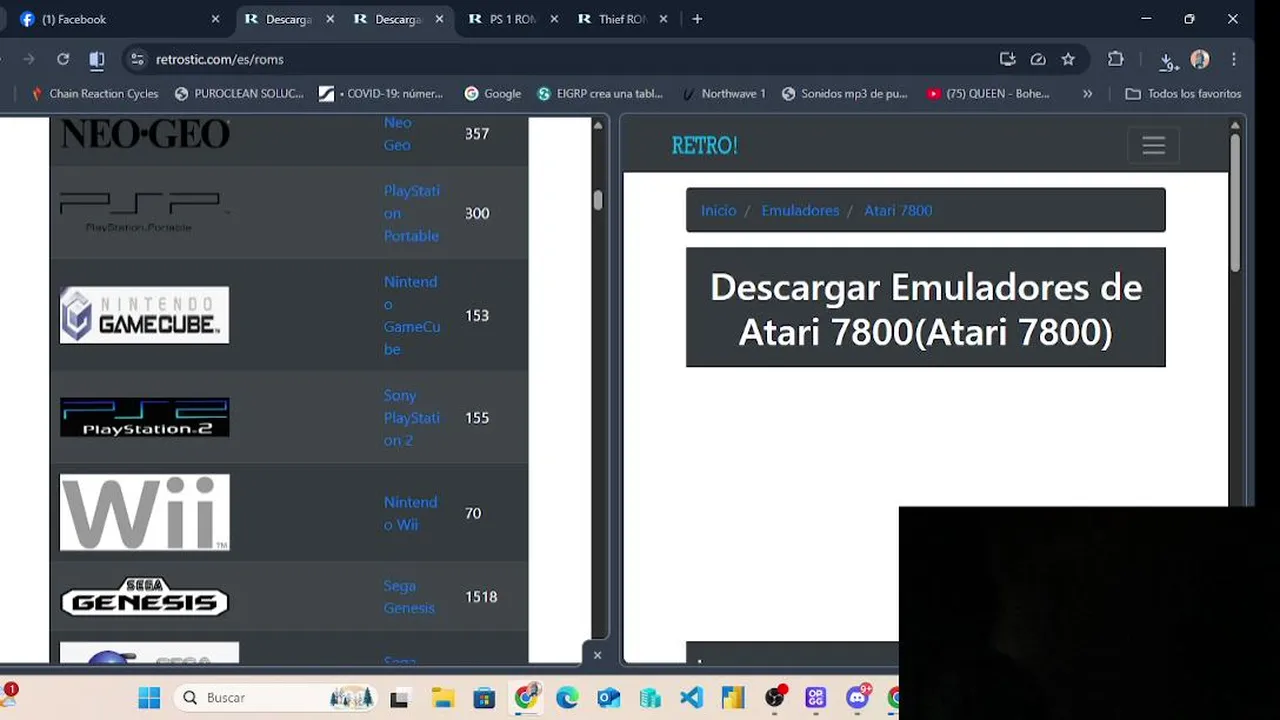This screenshot has height=720, width=1280.
Task: Focus the address bar URL retrostic.com/es/roms
Action: (x=220, y=59)
